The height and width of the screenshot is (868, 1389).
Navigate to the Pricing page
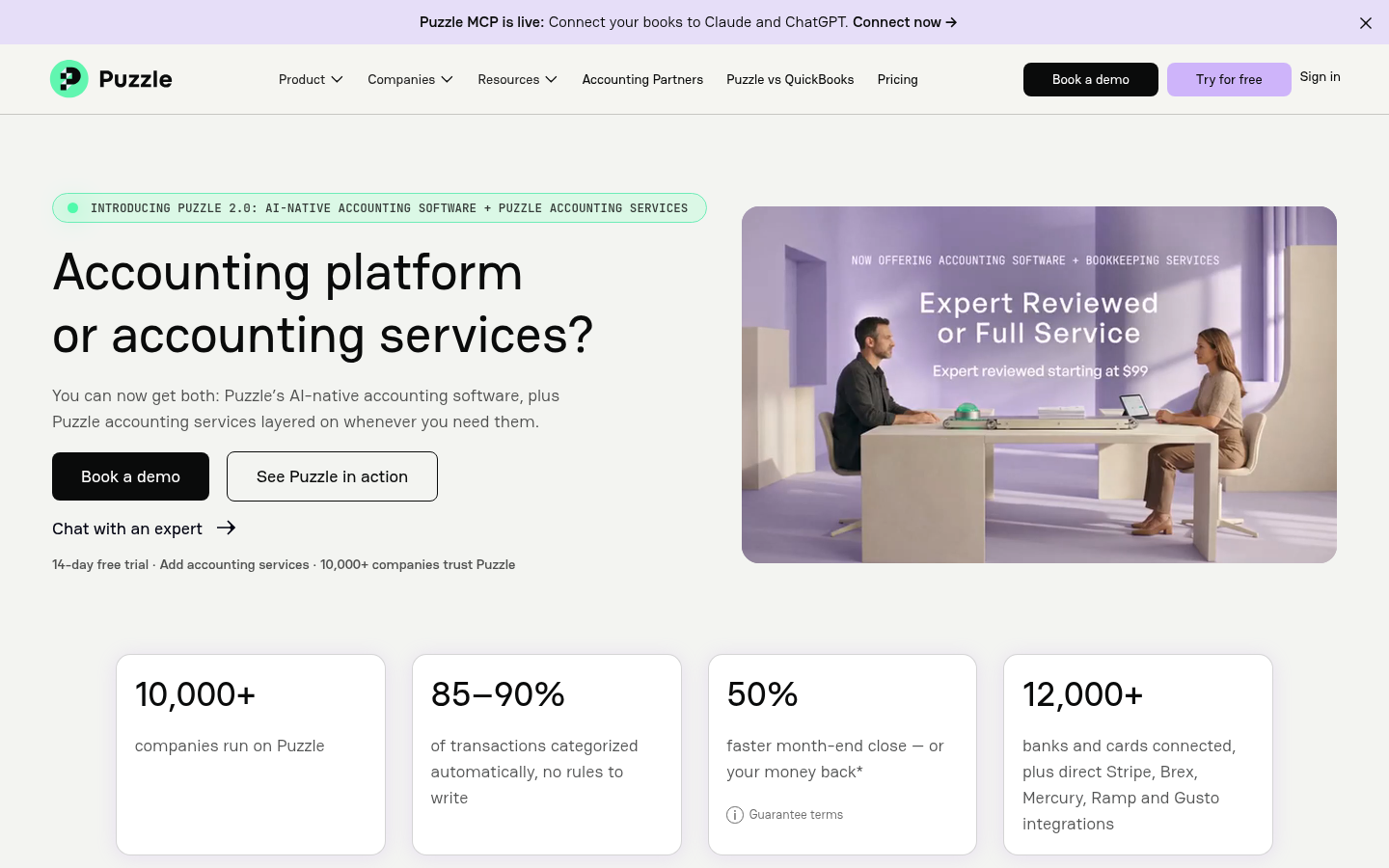pos(897,79)
